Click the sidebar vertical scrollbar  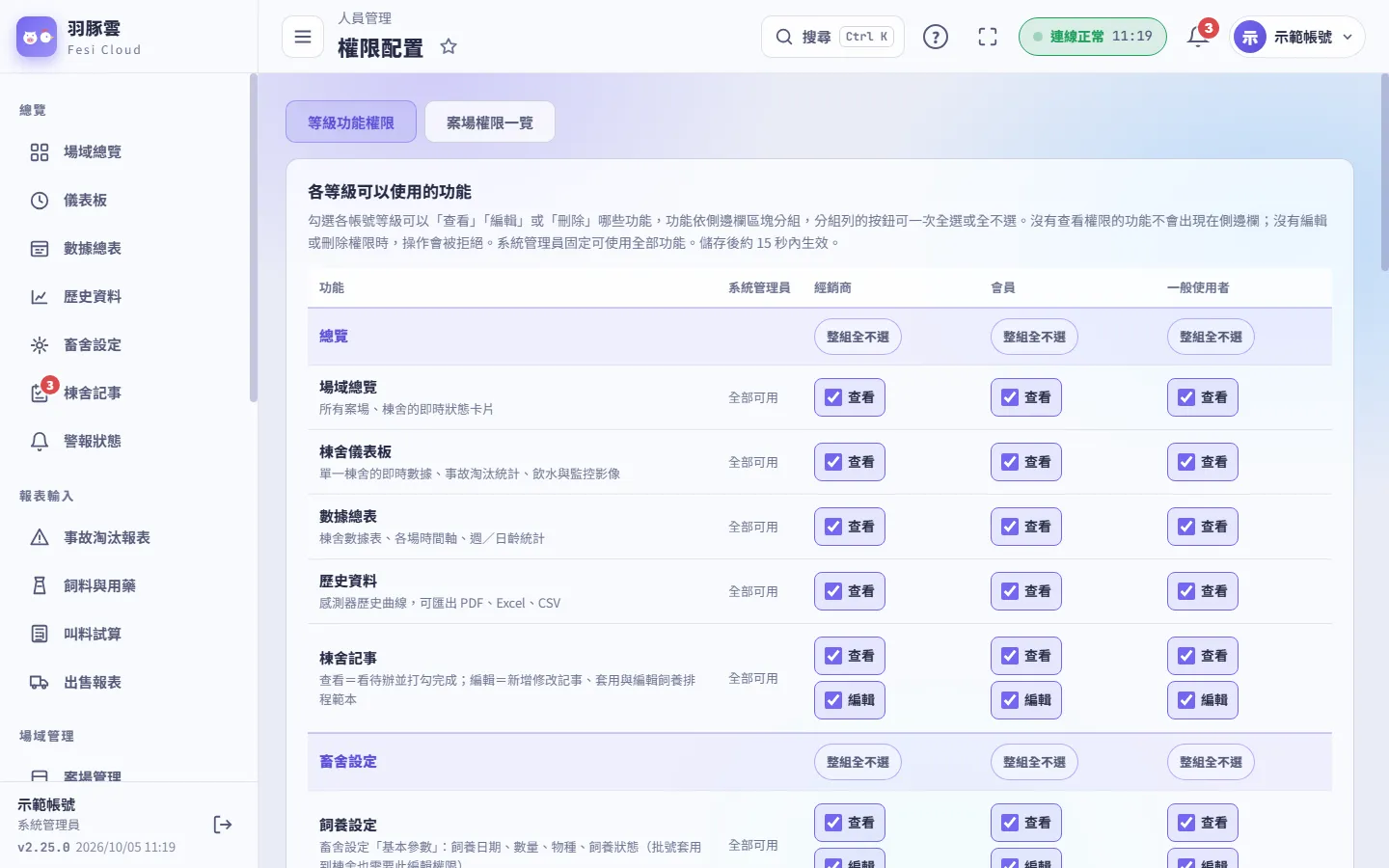coord(254,238)
